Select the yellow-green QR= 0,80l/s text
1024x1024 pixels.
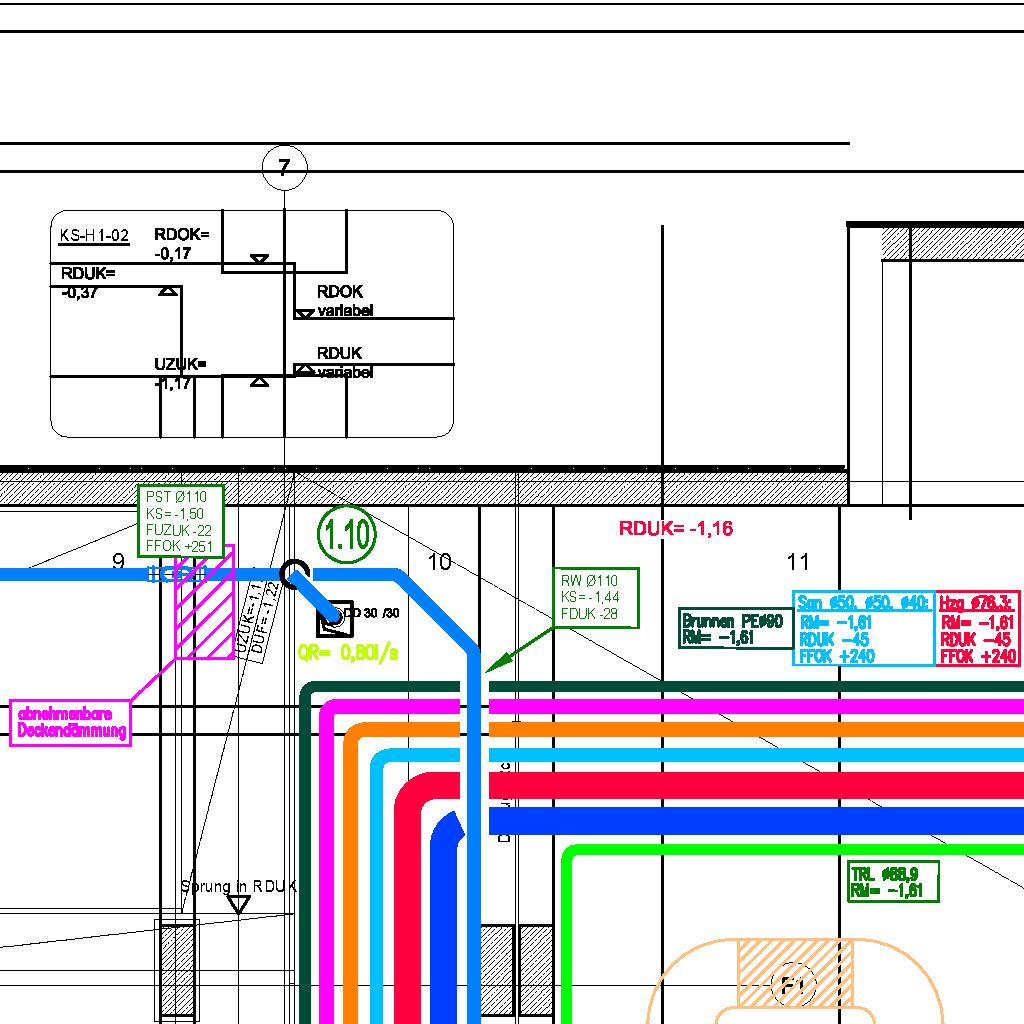point(348,653)
